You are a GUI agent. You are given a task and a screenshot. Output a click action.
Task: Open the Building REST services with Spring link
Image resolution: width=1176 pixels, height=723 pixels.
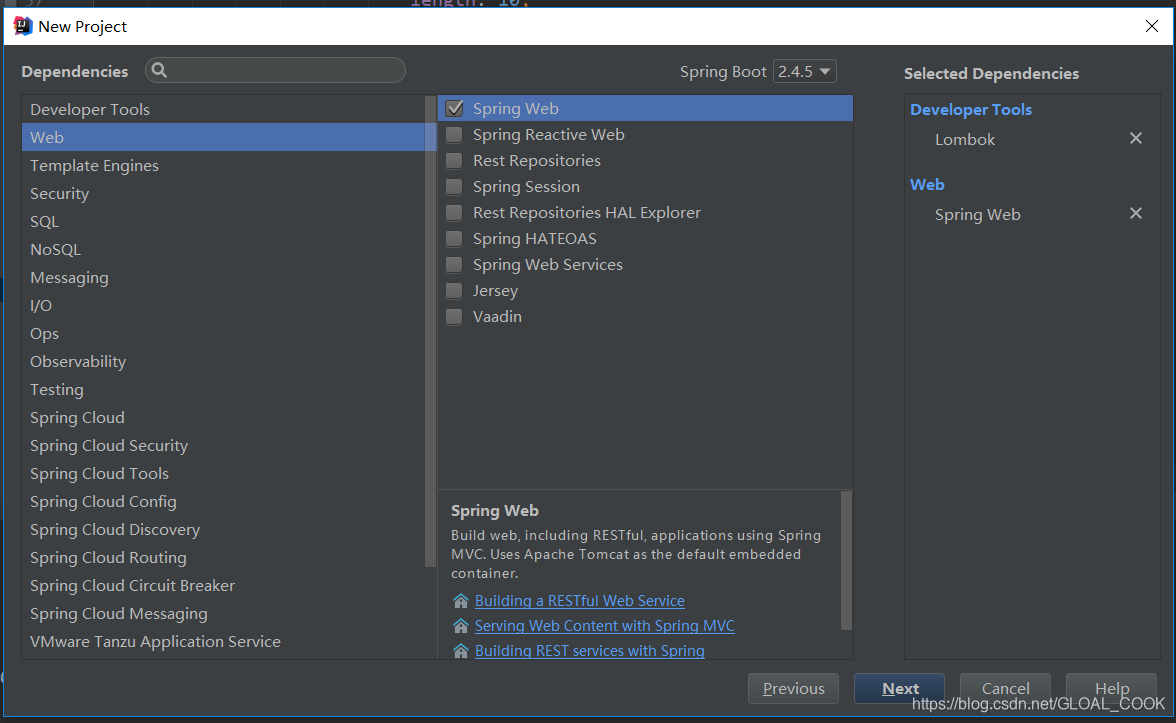[590, 650]
